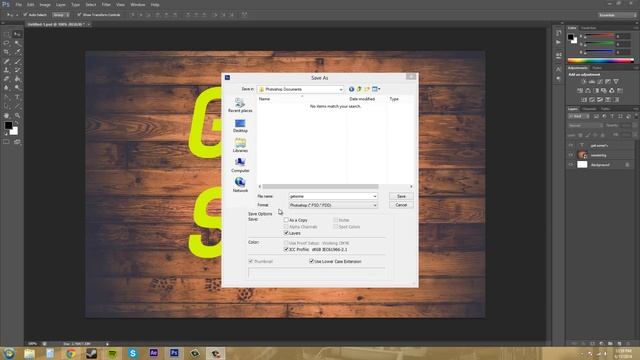The image size is (640, 360).
Task: Select the Horizontal Type tool
Action: tap(17, 97)
